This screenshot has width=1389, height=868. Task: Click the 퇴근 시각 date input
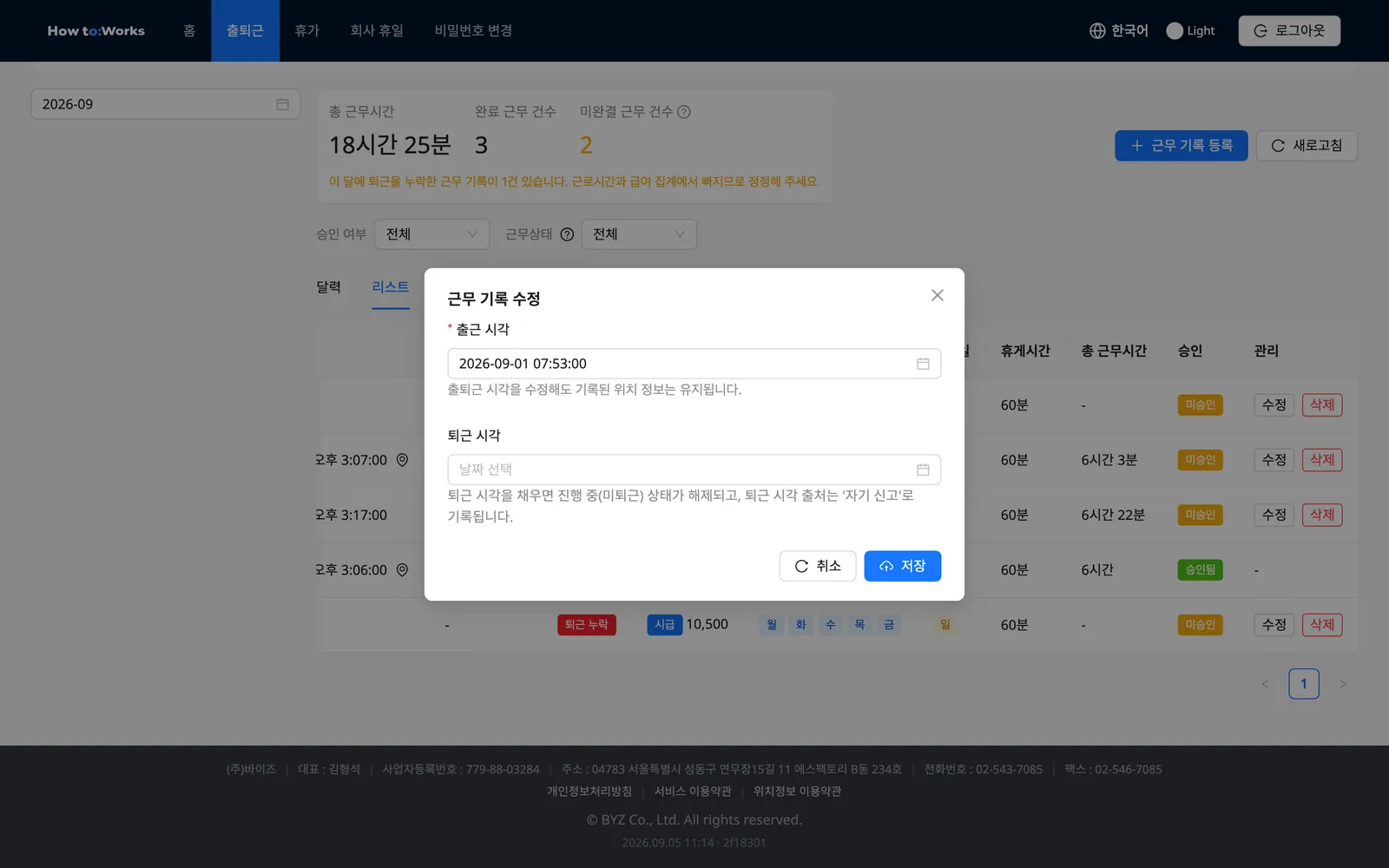[x=694, y=470]
